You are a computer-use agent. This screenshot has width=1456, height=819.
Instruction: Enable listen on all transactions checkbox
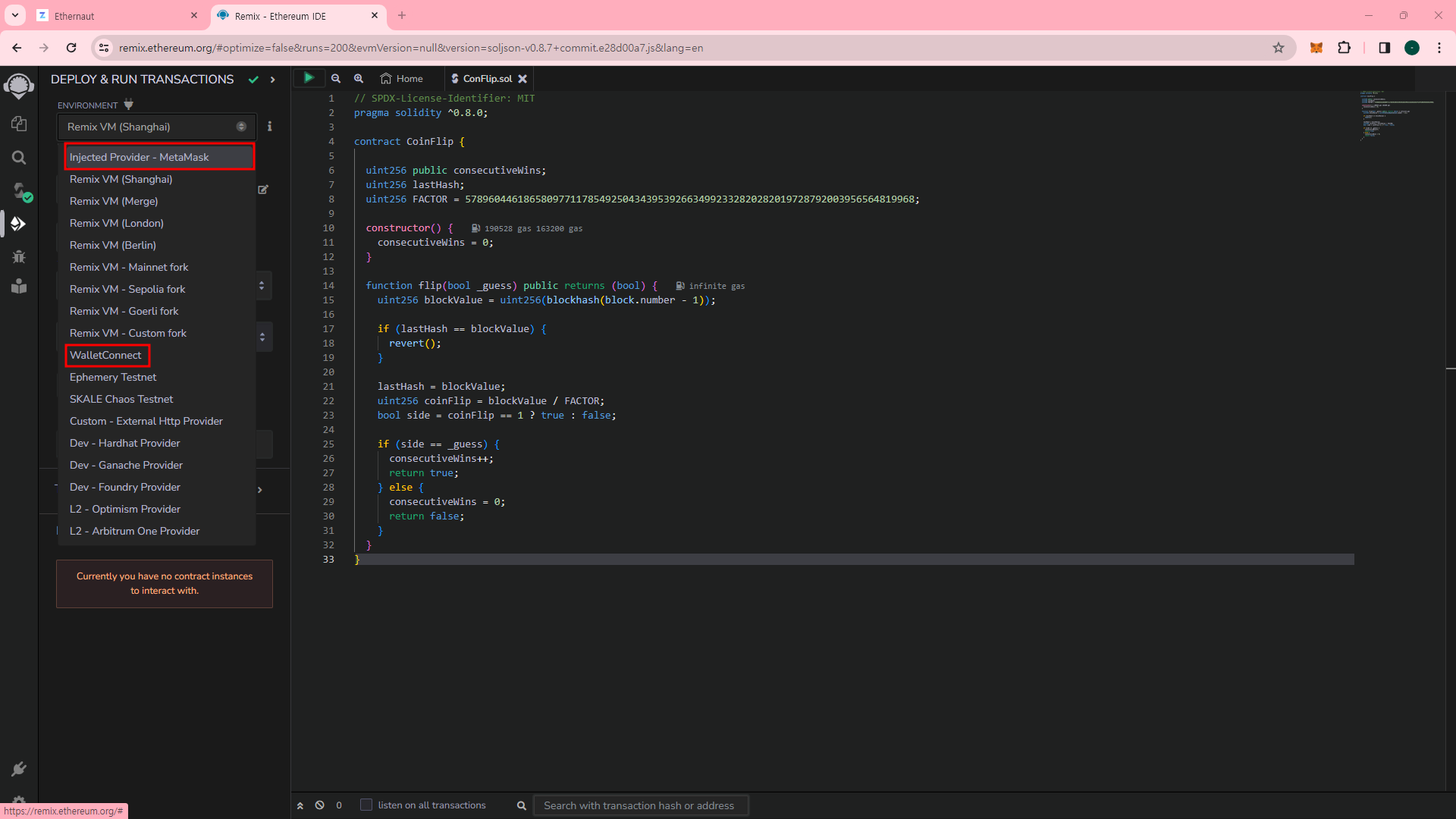(366, 805)
